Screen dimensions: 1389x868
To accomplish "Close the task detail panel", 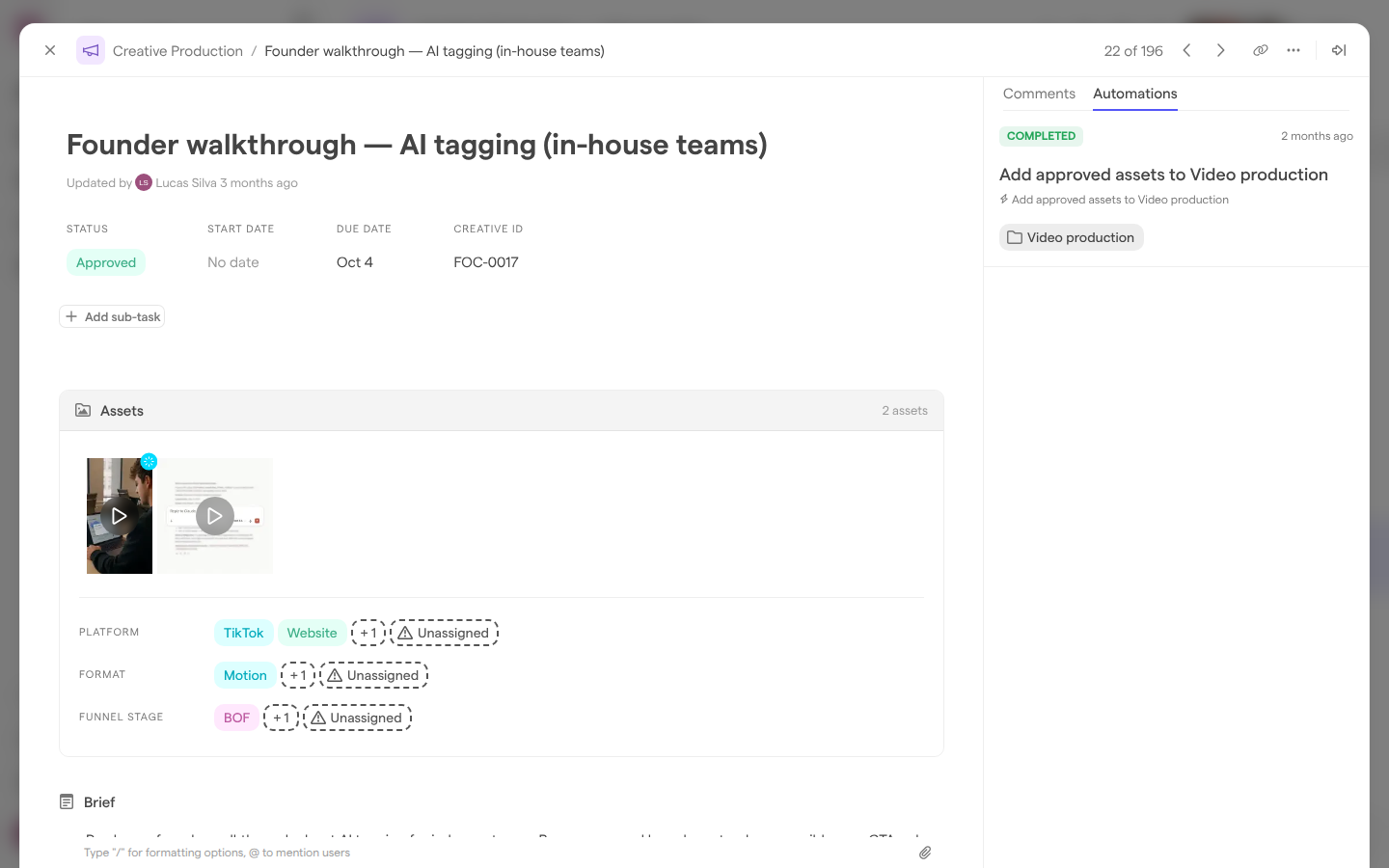I will (50, 50).
